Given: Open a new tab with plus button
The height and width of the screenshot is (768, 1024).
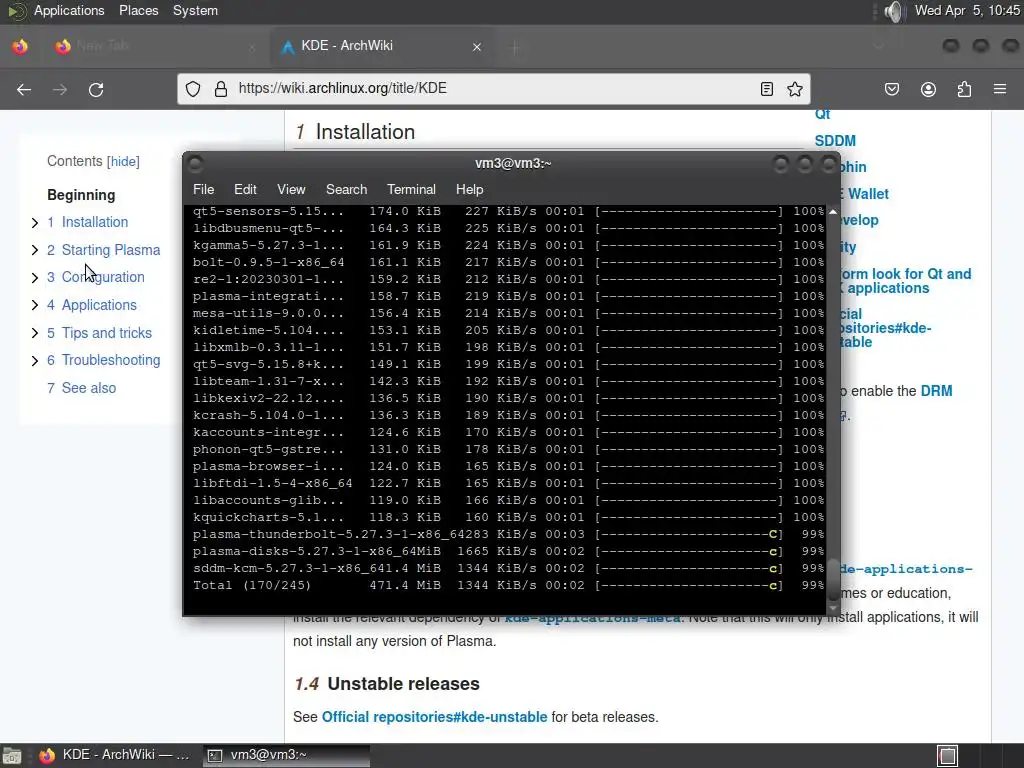Looking at the screenshot, I should click(x=515, y=47).
